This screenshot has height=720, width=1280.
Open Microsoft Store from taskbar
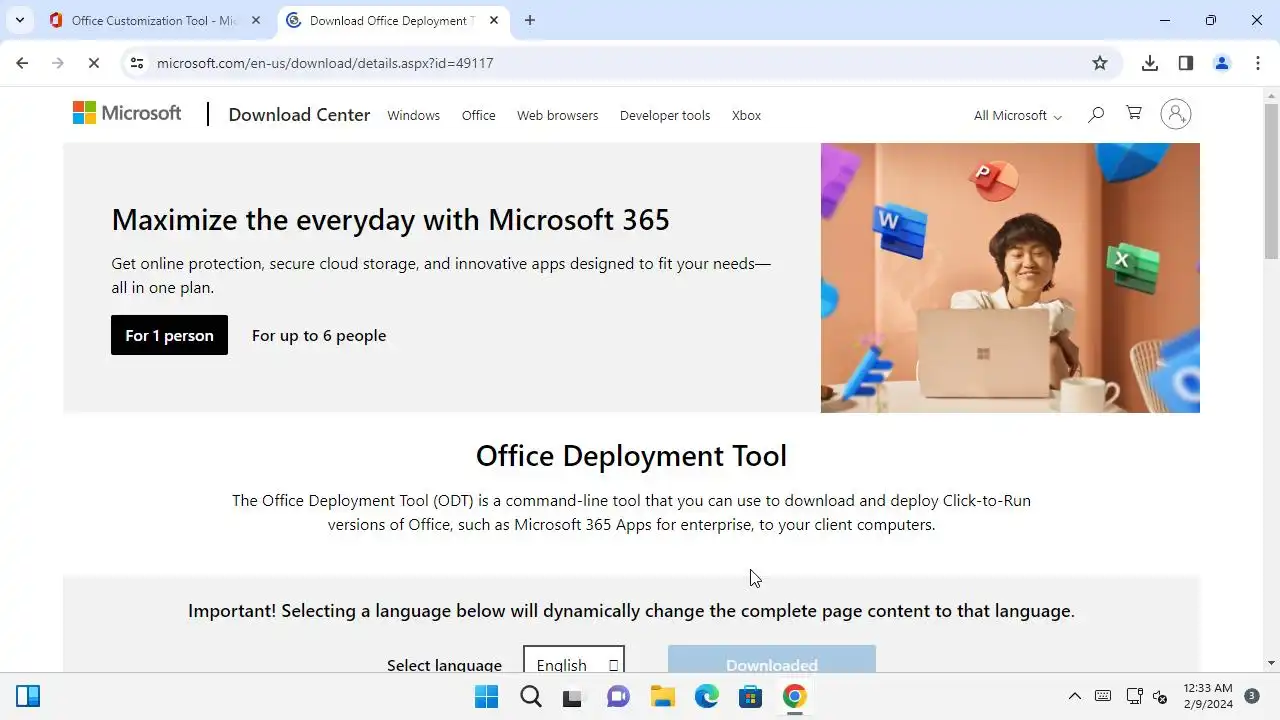point(750,696)
